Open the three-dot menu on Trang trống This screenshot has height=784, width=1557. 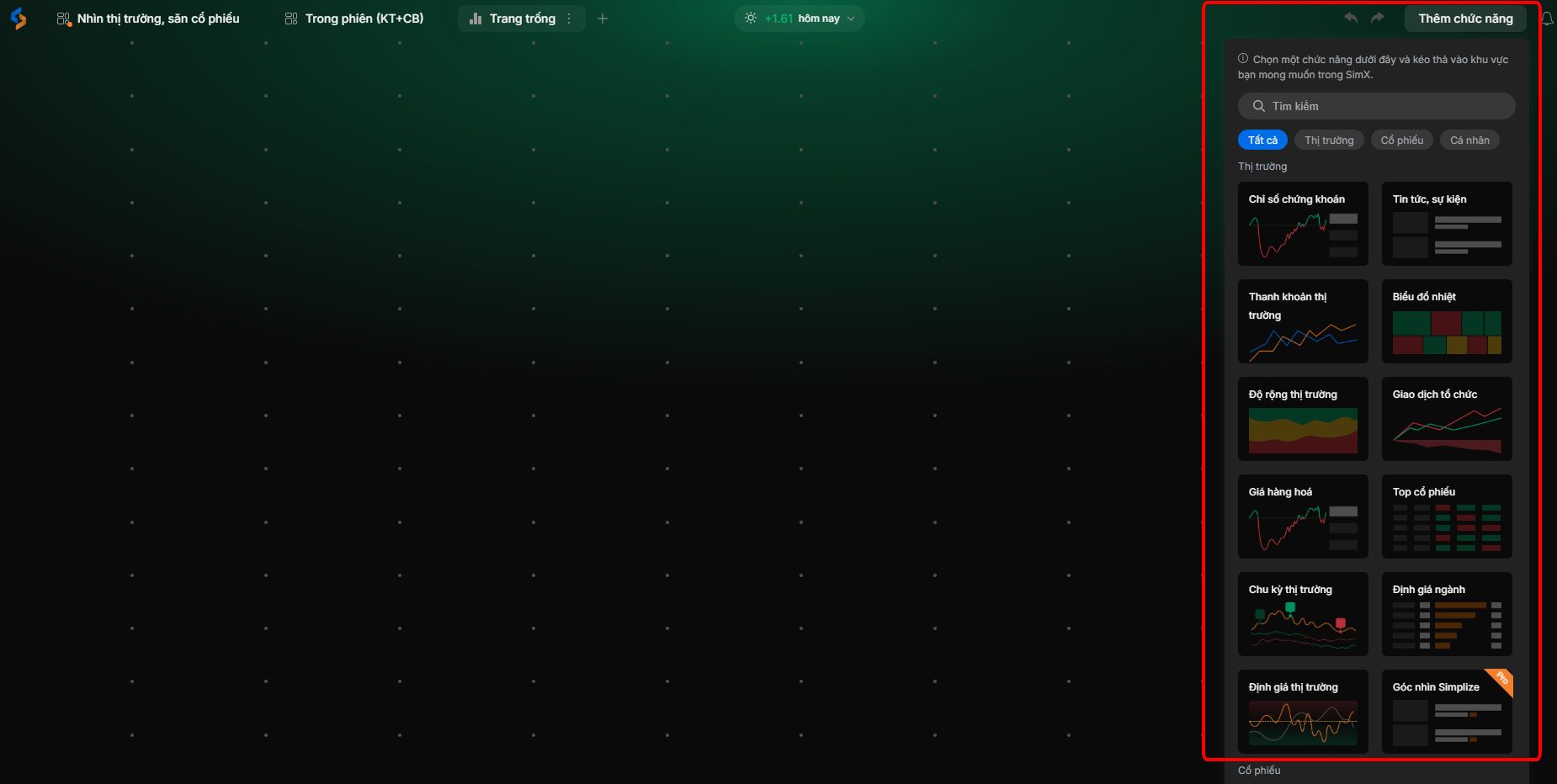pos(570,19)
